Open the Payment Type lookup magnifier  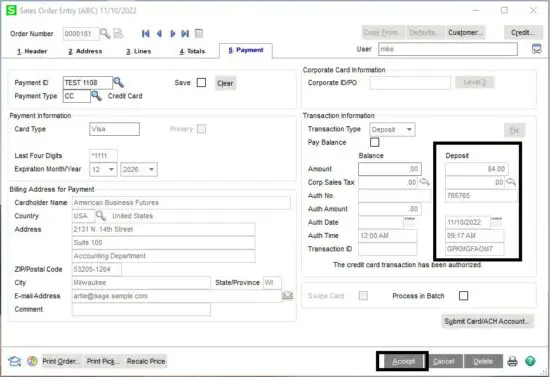[96, 96]
